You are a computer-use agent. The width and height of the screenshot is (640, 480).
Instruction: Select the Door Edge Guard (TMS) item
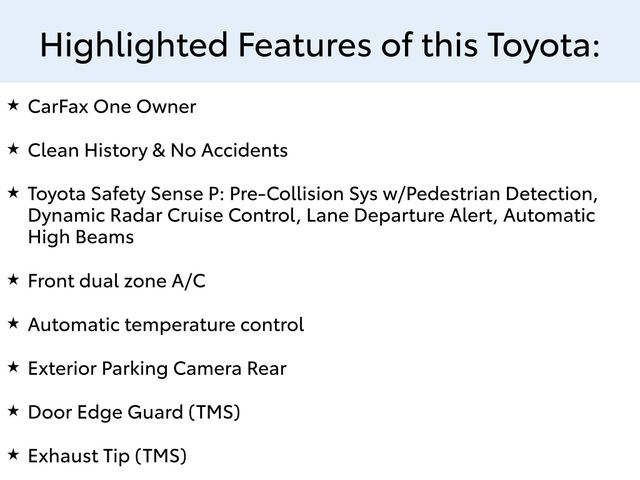point(134,412)
